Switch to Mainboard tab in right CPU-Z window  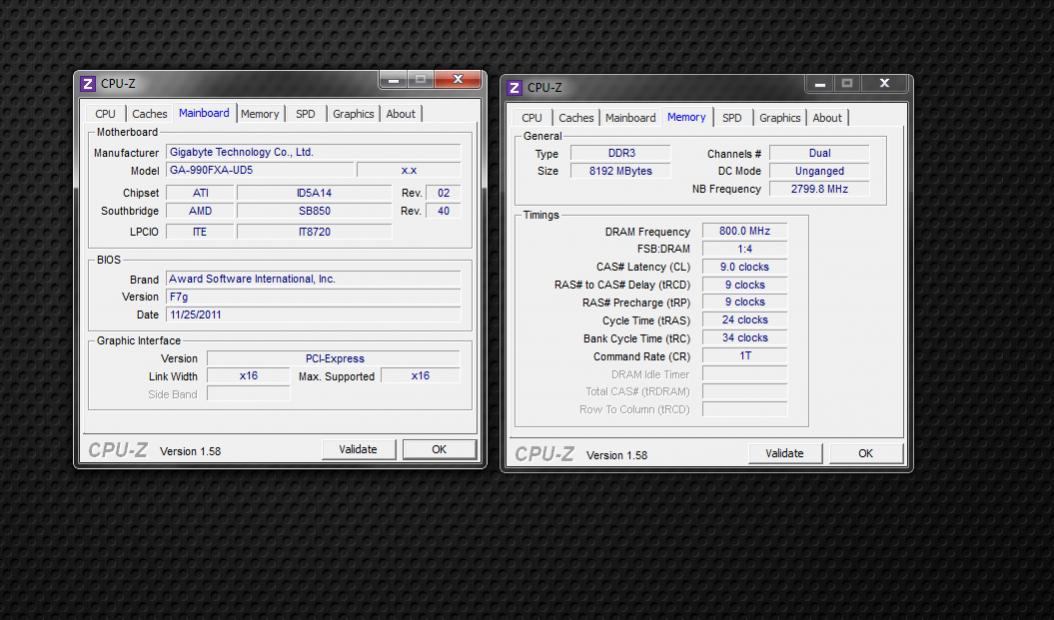(x=631, y=118)
